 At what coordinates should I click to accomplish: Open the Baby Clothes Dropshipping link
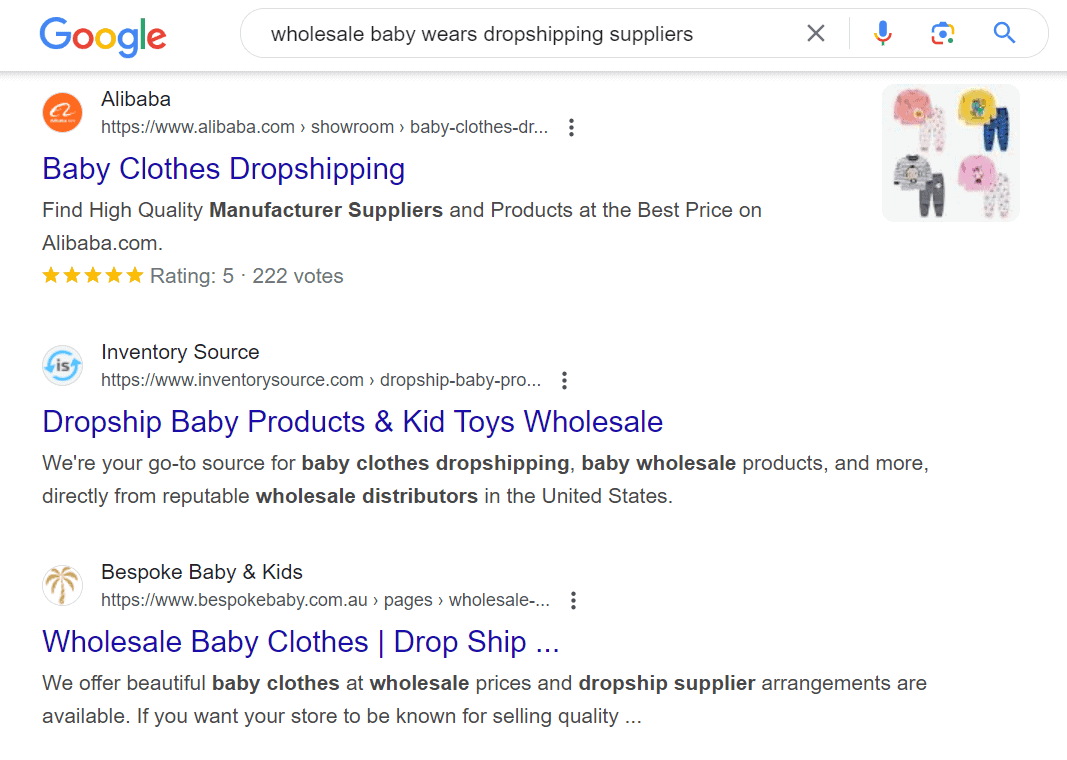point(224,169)
